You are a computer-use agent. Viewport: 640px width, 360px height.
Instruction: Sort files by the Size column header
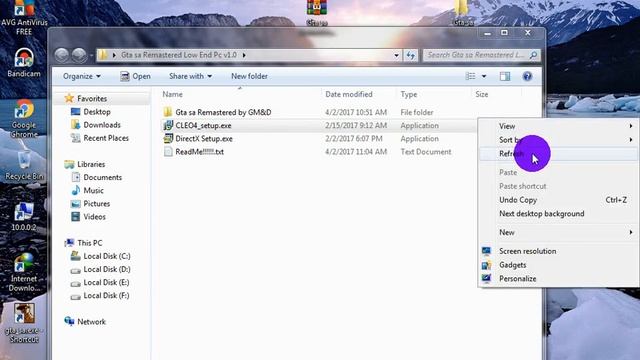tap(482, 94)
